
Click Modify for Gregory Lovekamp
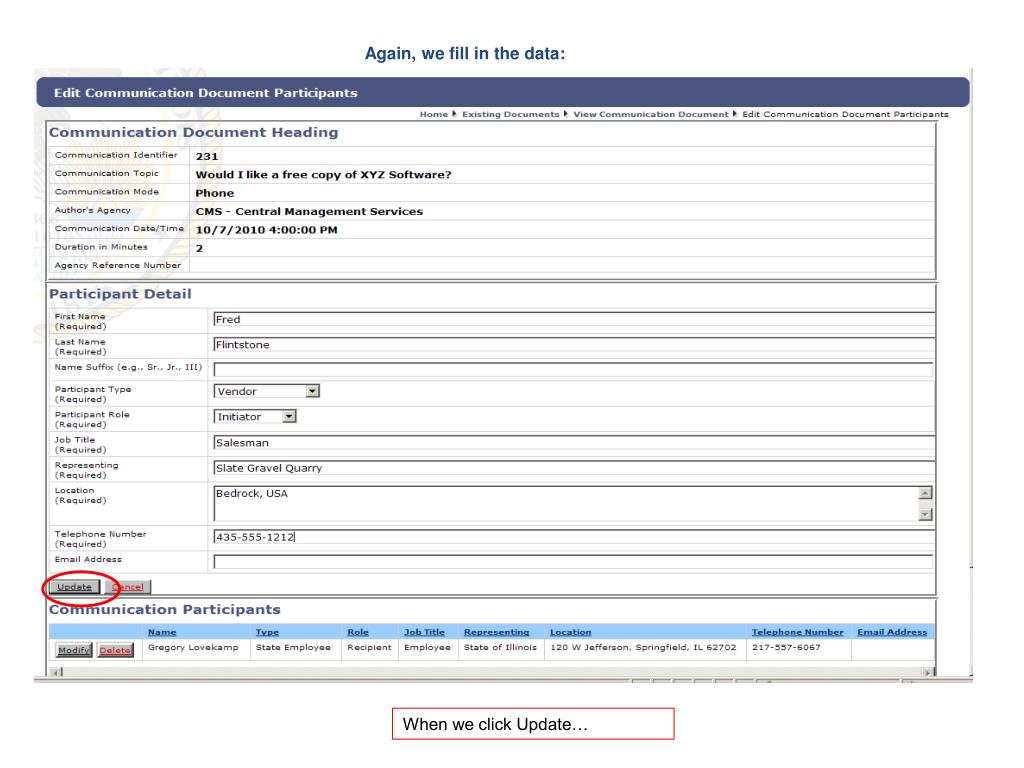click(73, 650)
